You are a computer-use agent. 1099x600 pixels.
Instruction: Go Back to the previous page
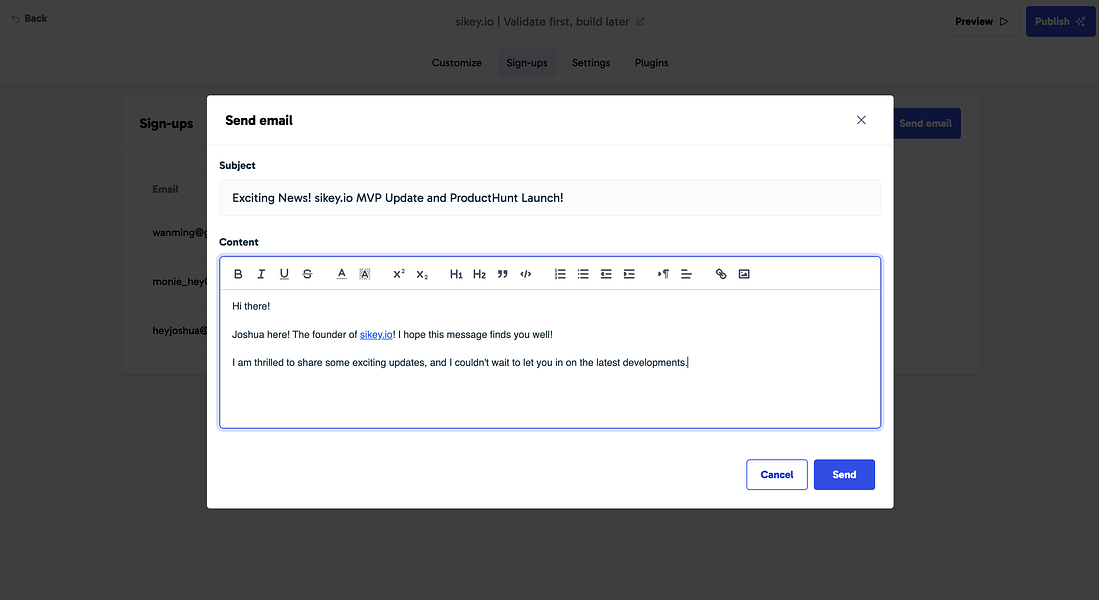[29, 18]
